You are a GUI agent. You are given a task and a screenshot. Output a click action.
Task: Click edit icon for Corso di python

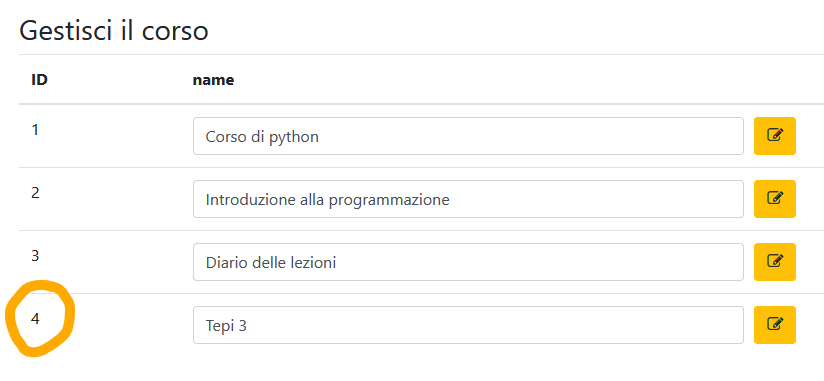pos(775,136)
